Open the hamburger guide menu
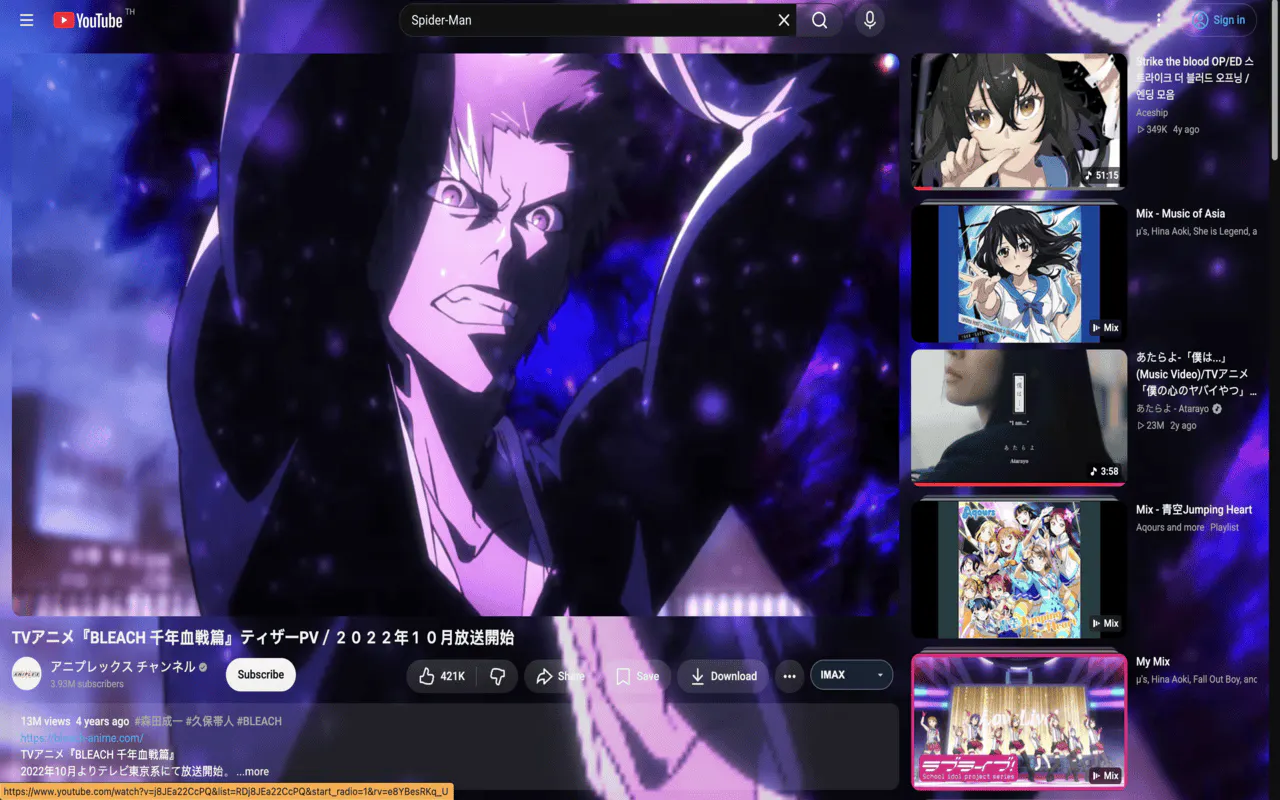 point(27,20)
